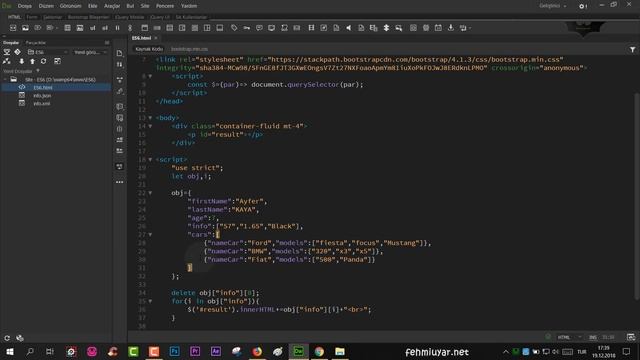Screen dimensions: 640x360
Task: Click the calendar Date insert icon
Action: point(438,28)
